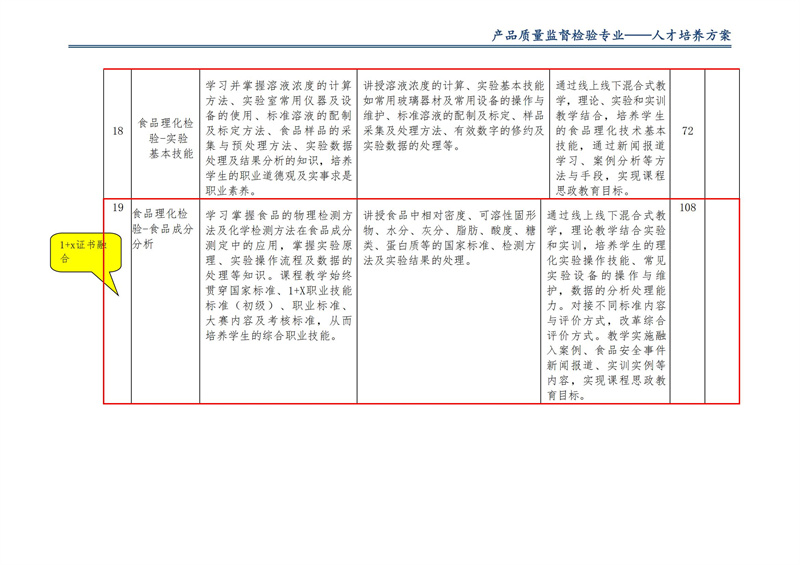This screenshot has height=565, width=800.
Task: Click the course name "食品理化检验-实验基本技能" cell
Action: pyautogui.click(x=164, y=131)
